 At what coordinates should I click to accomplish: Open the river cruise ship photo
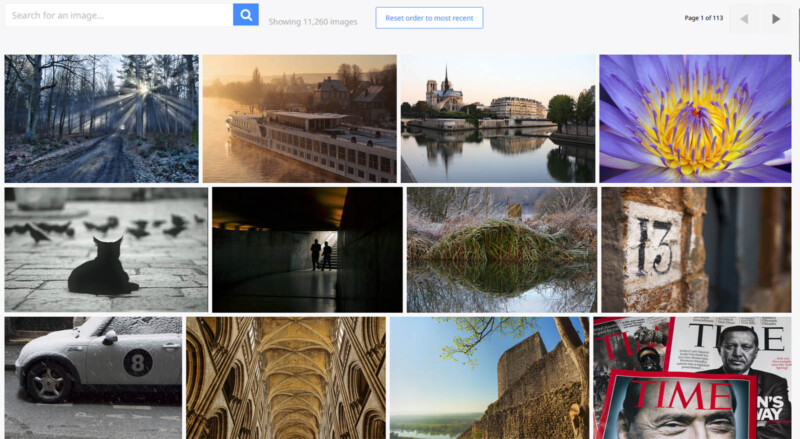(299, 118)
